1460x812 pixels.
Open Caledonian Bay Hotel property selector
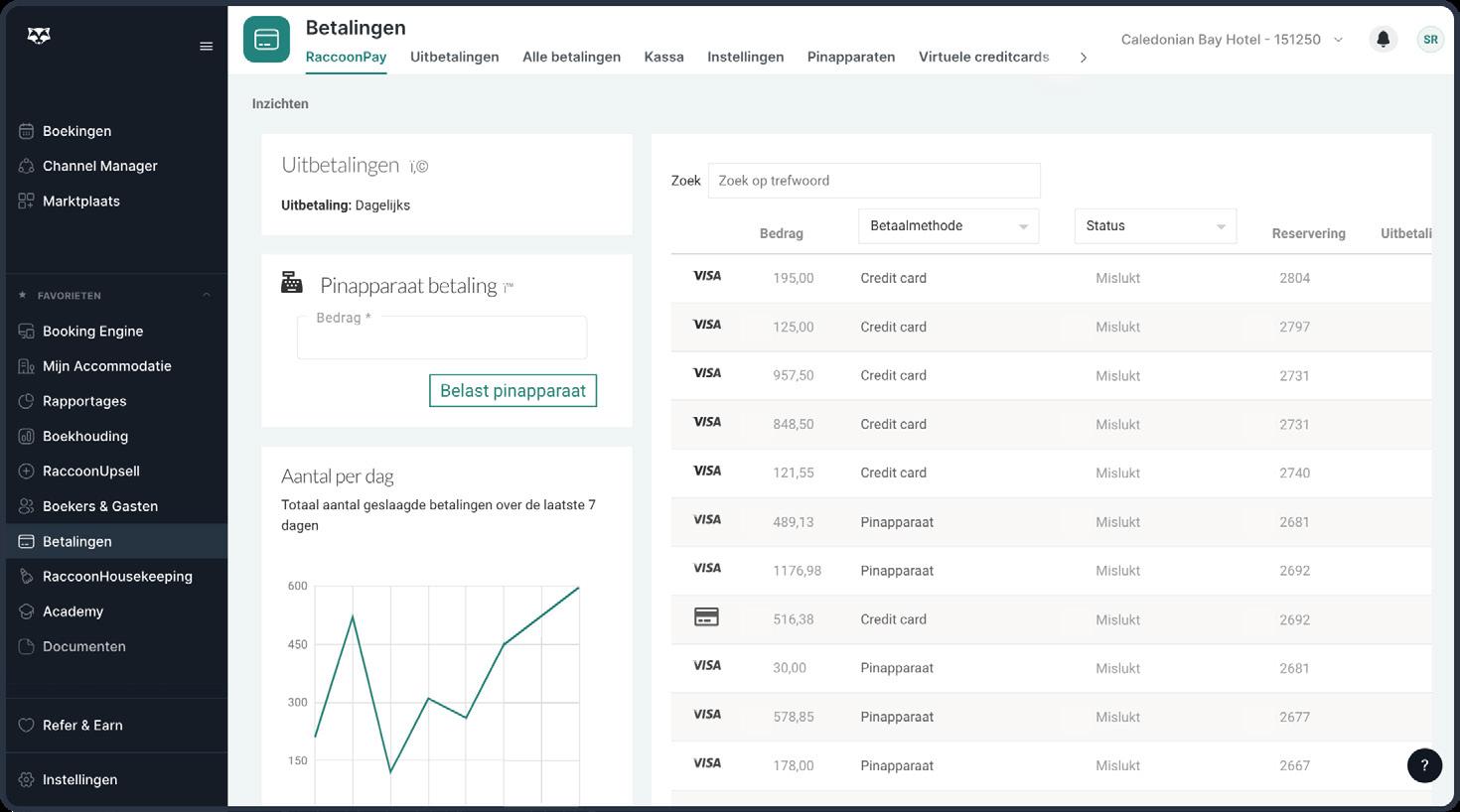click(1232, 40)
